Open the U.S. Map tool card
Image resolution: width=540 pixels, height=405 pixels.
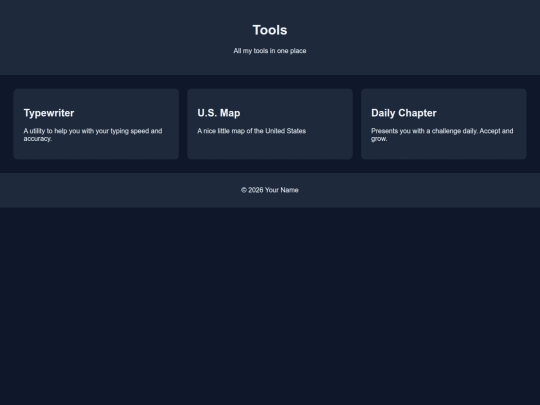(270, 124)
